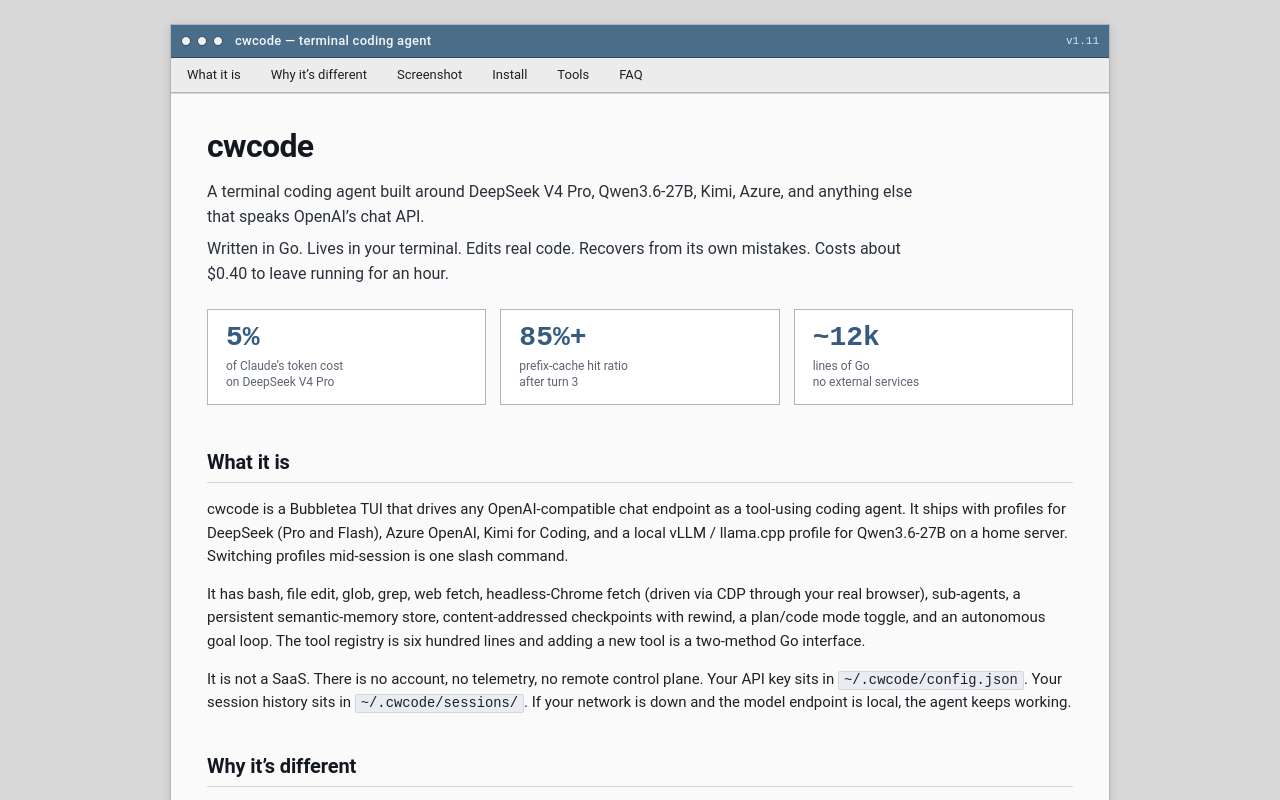Viewport: 1280px width, 800px height.
Task: Click paragraph starting 'cwcode is a Bubbletea TUI'
Action: pos(638,533)
